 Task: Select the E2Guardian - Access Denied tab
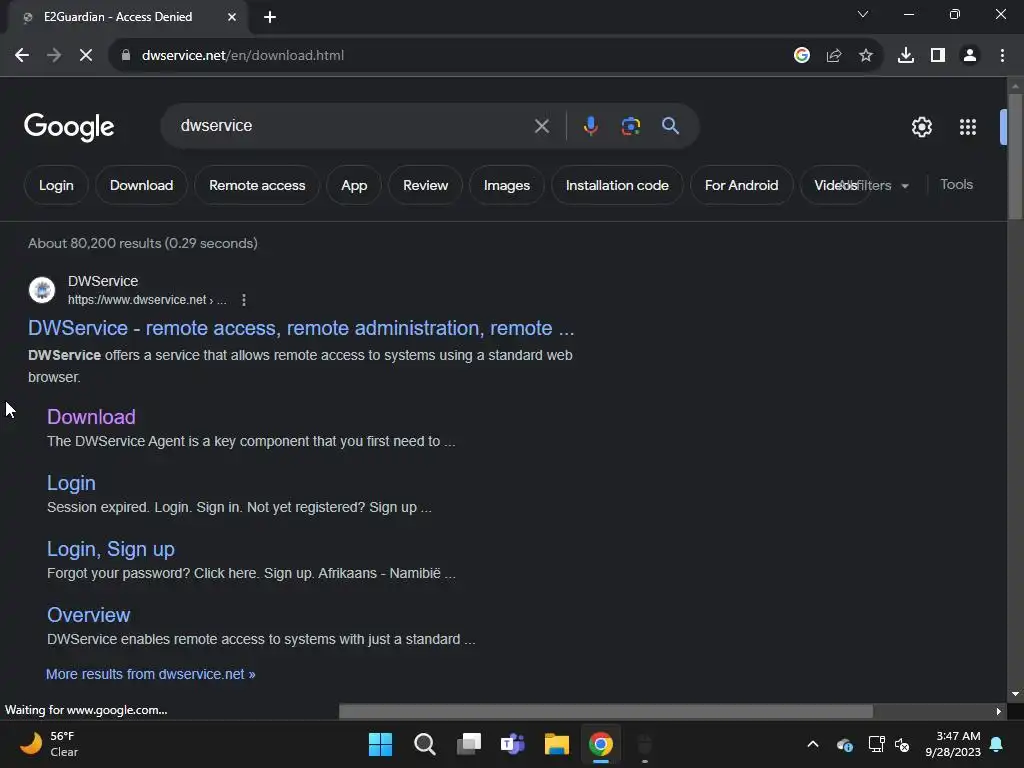pyautogui.click(x=128, y=17)
